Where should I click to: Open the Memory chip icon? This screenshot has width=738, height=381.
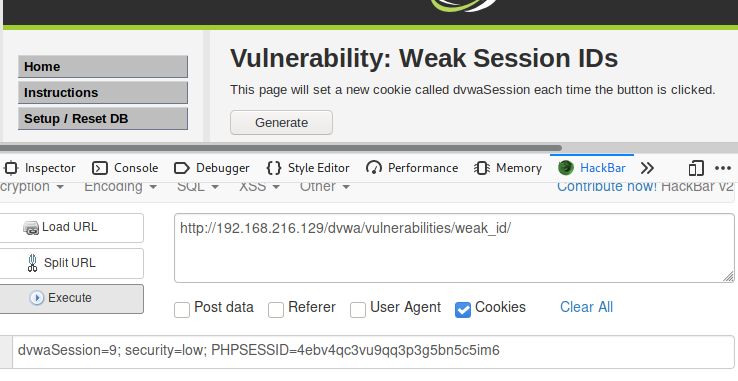coord(481,168)
